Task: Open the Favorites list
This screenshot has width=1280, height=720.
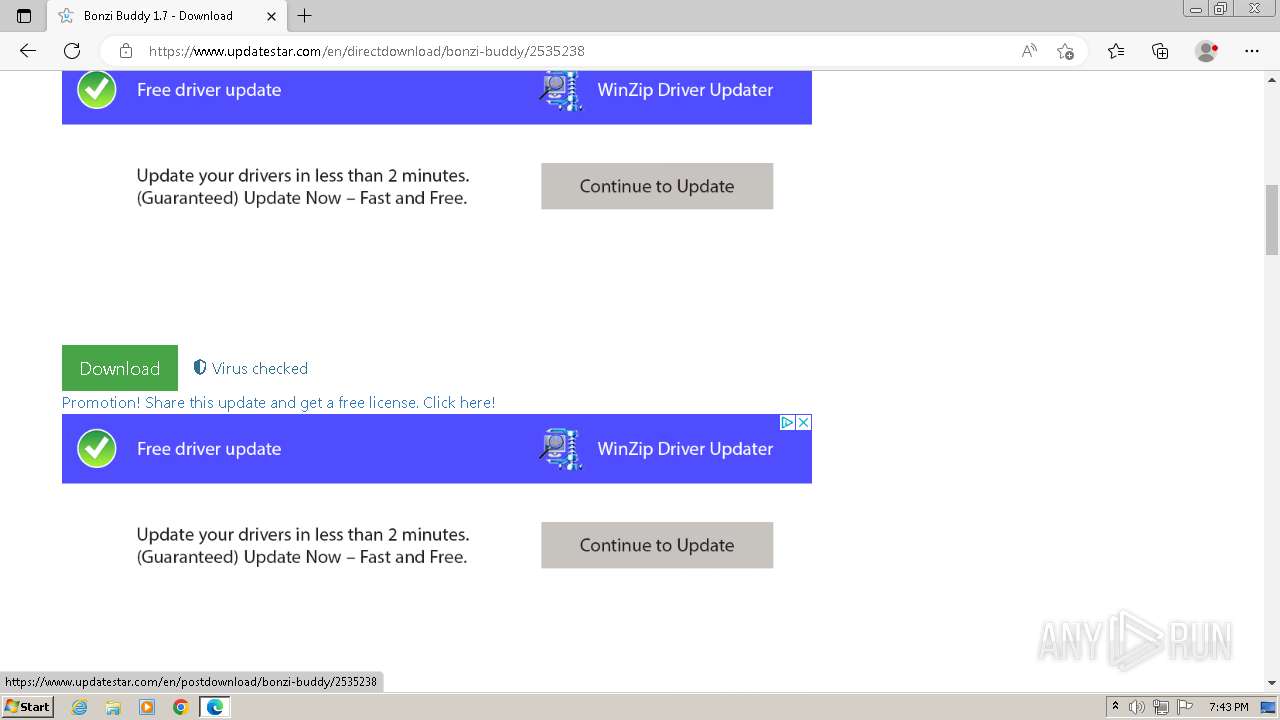Action: pos(1116,51)
